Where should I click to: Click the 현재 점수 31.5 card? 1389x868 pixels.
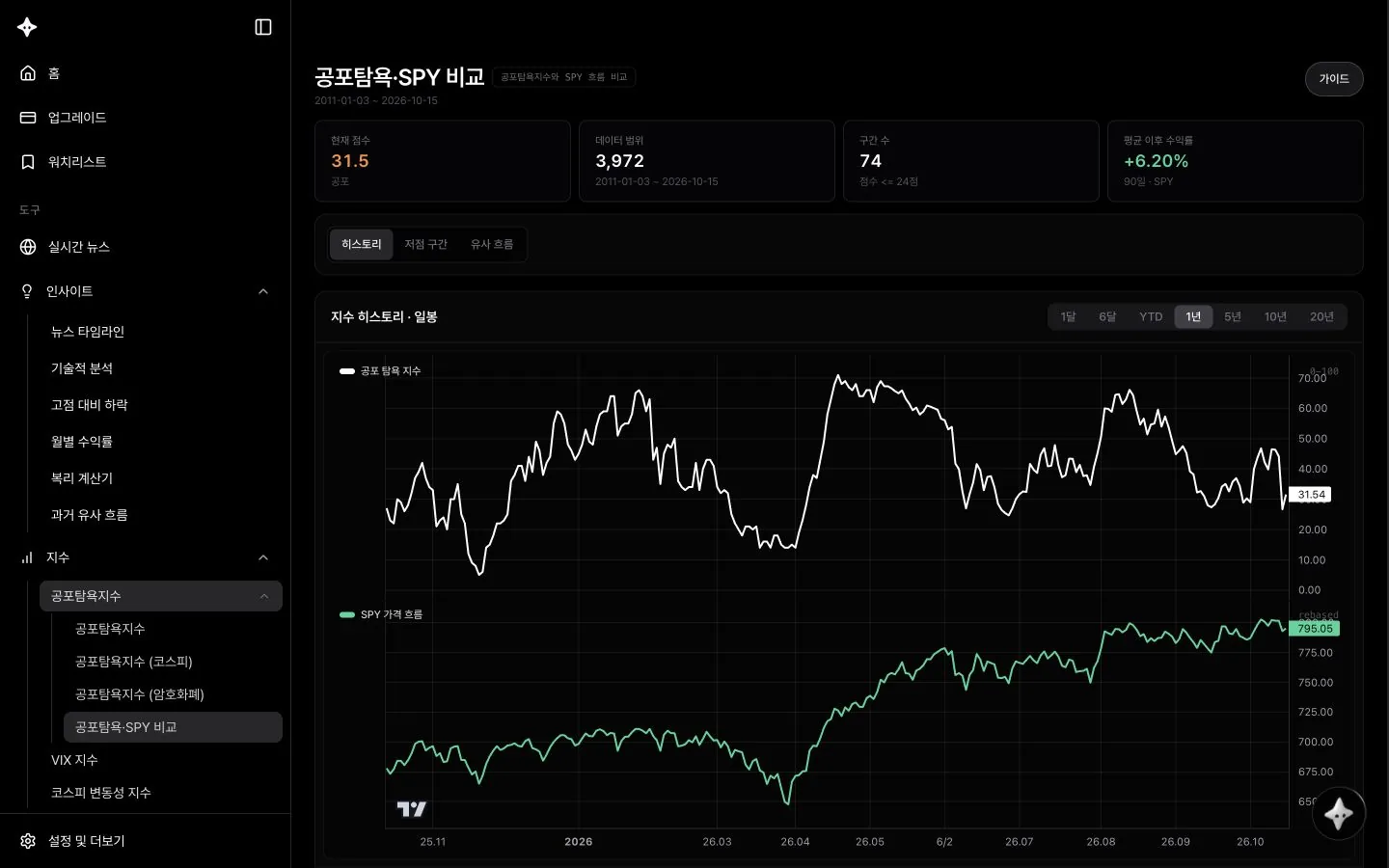click(x=443, y=161)
